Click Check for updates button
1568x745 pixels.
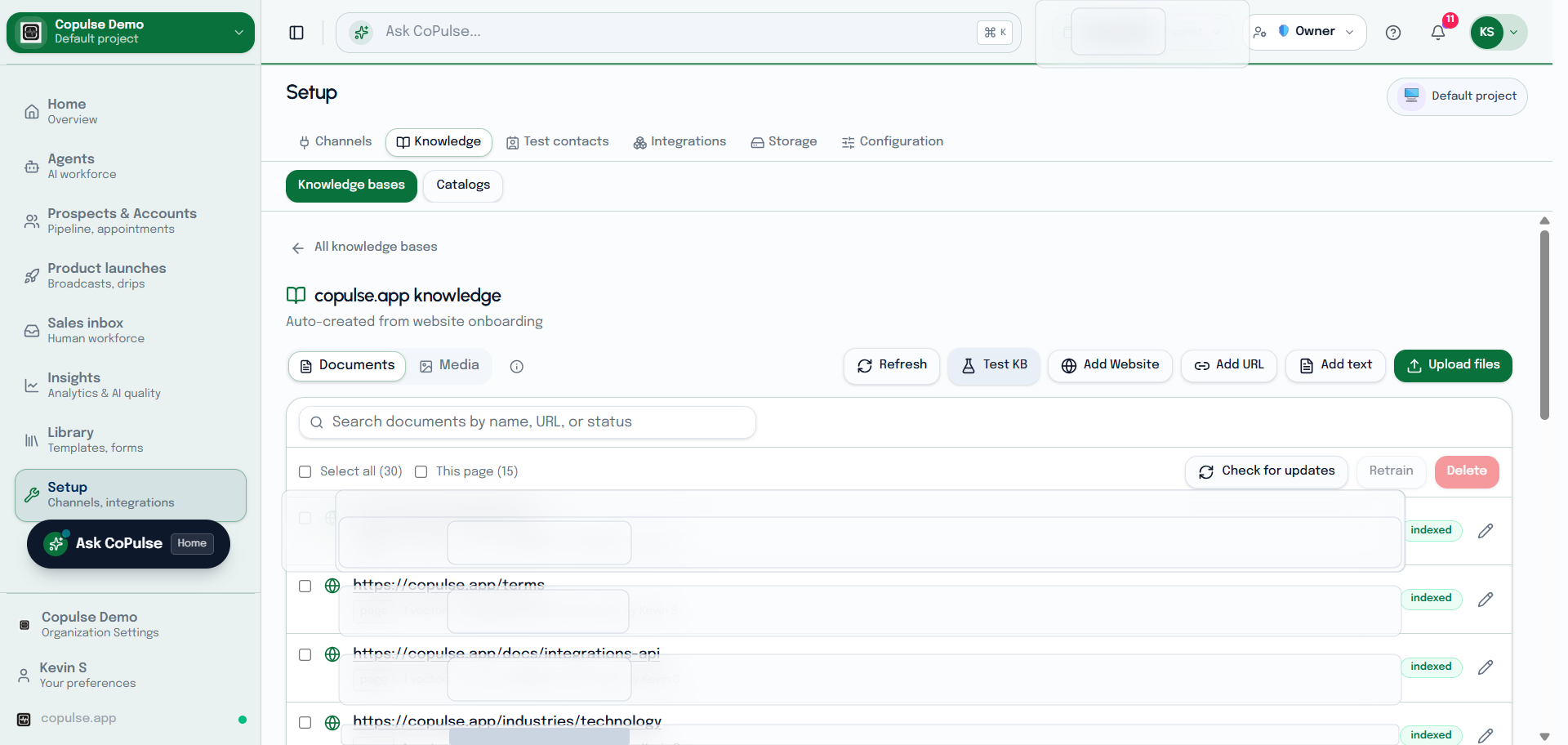pos(1267,471)
